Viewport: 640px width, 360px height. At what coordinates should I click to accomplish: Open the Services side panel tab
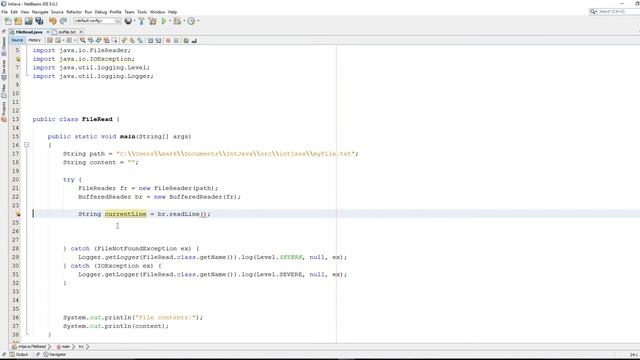pyautogui.click(x=4, y=69)
